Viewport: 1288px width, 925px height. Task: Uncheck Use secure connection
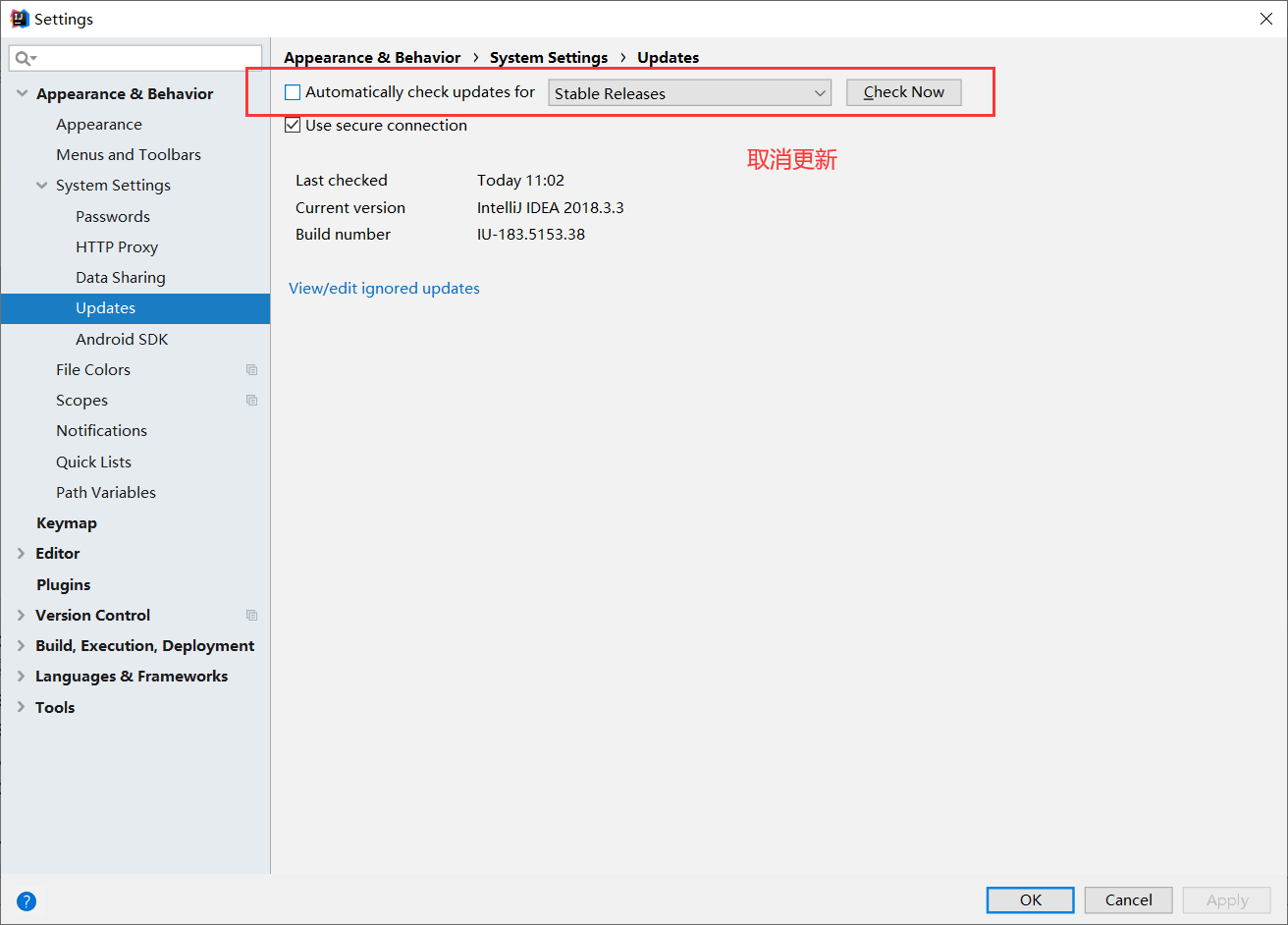point(293,126)
